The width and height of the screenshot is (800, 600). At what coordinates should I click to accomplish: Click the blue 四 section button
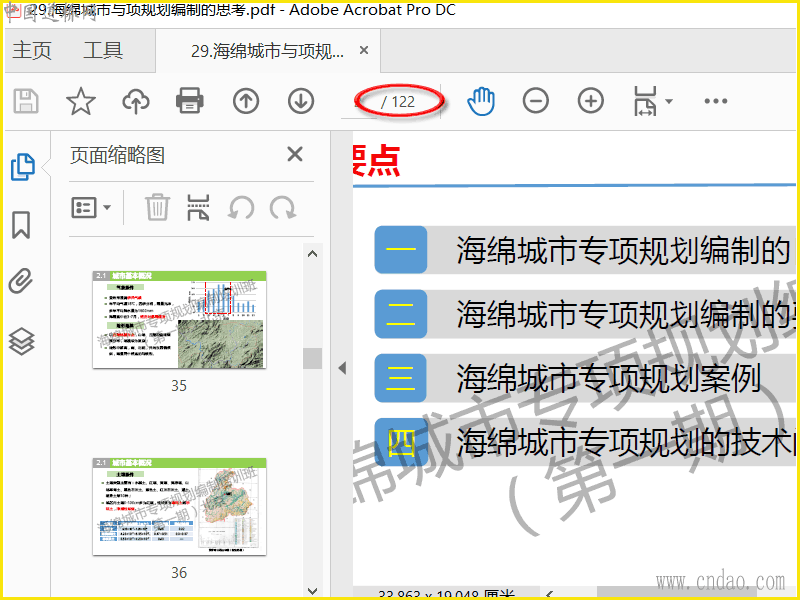pyautogui.click(x=401, y=442)
